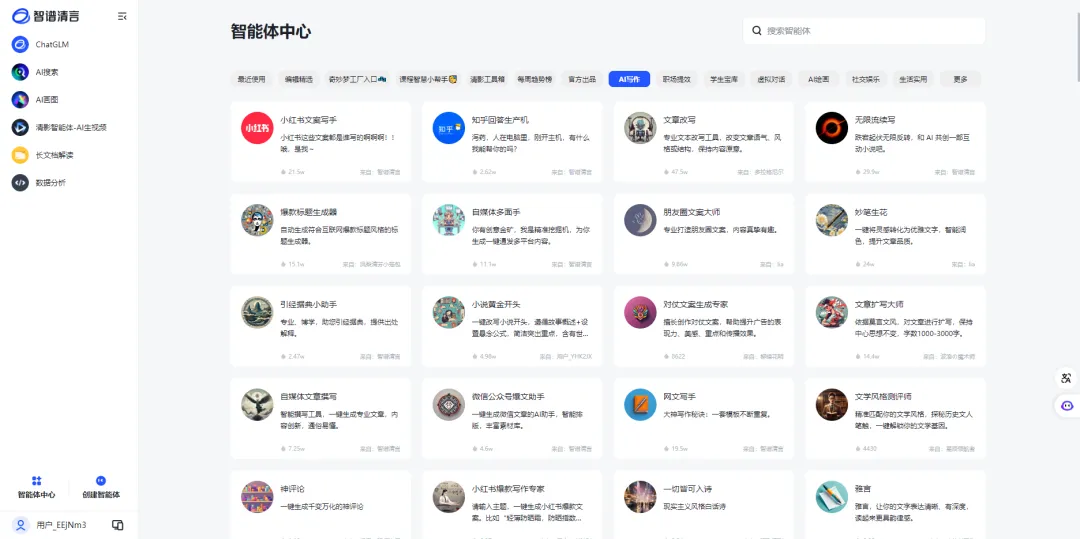Click the 搜索智能体 search field

click(864, 31)
